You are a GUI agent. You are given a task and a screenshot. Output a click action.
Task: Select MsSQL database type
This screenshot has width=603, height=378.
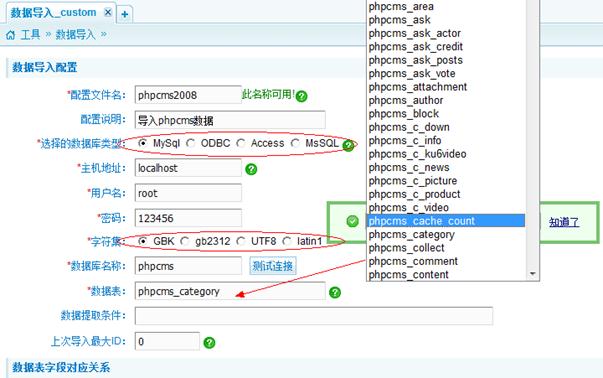[295, 143]
